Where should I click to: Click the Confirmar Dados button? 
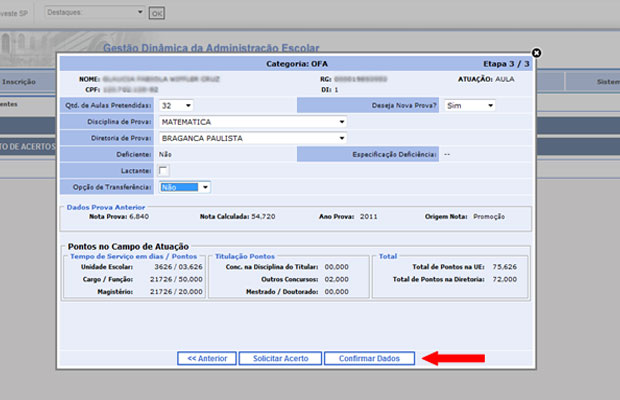[369, 358]
